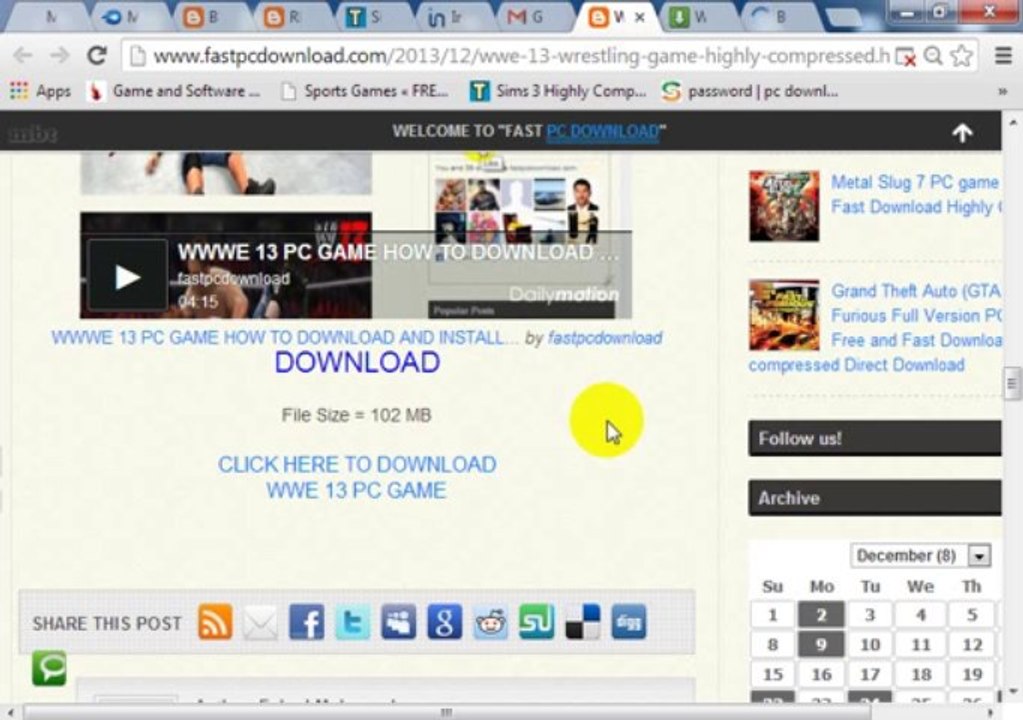Open the Chrome menu hamburger icon

pyautogui.click(x=1003, y=56)
